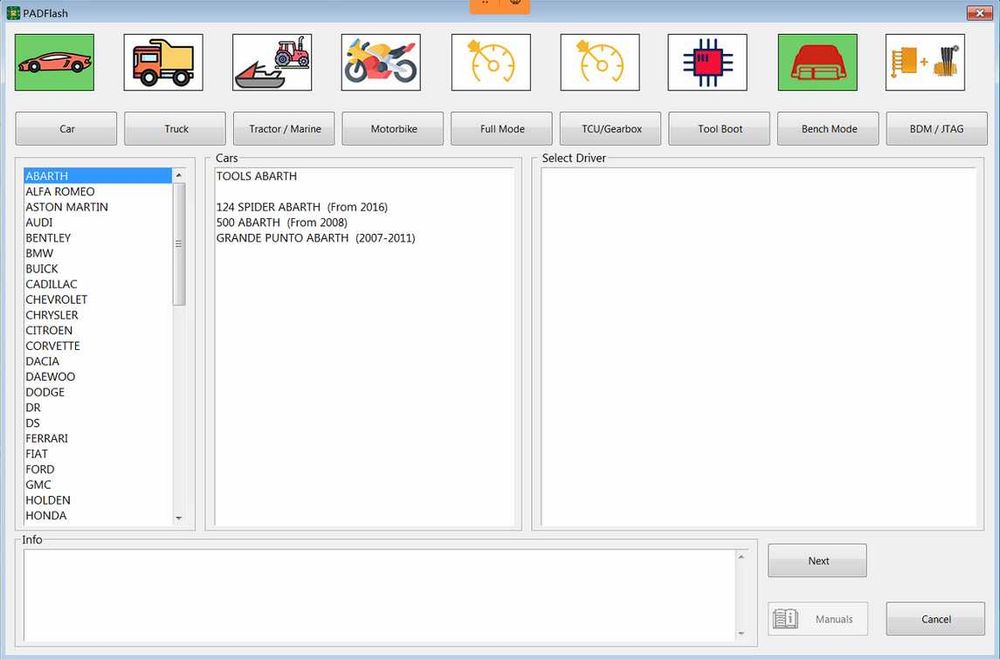Choose the Tool Boot mode

719,129
